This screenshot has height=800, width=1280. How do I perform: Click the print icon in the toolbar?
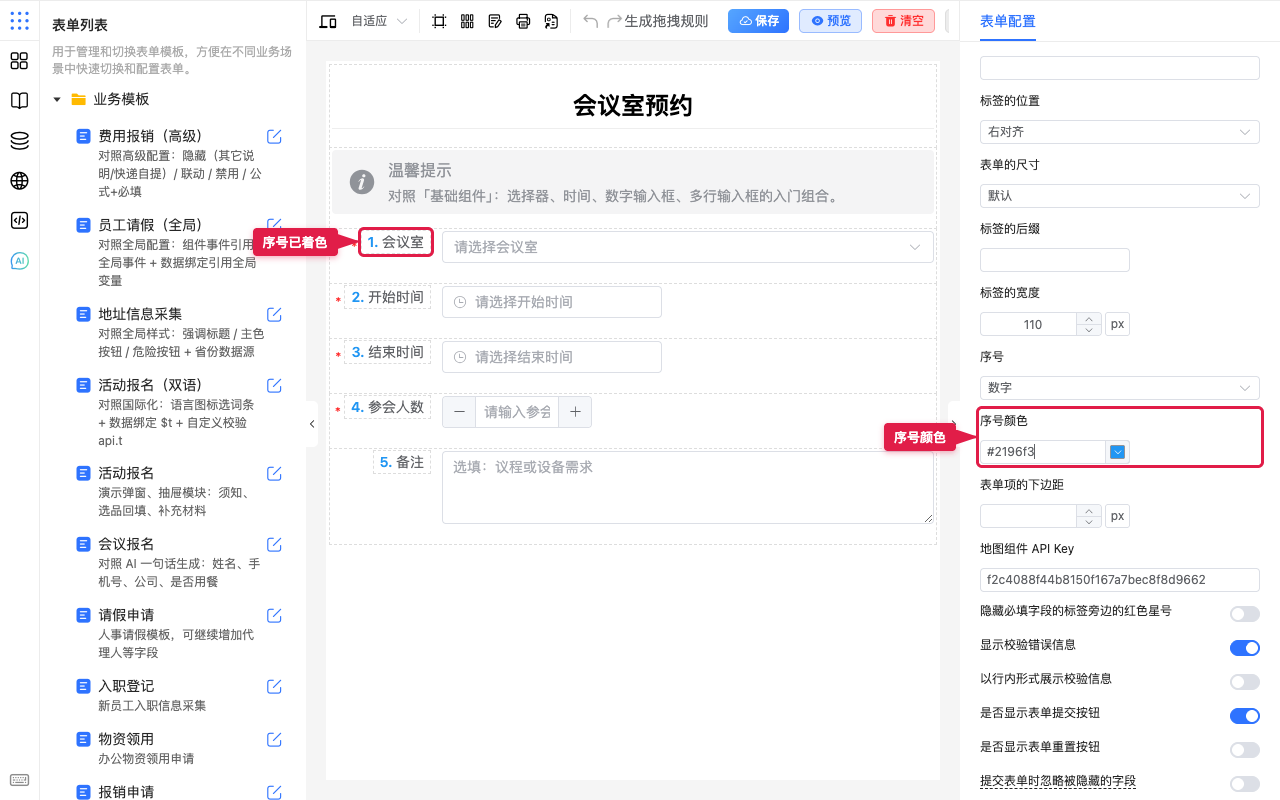point(523,21)
